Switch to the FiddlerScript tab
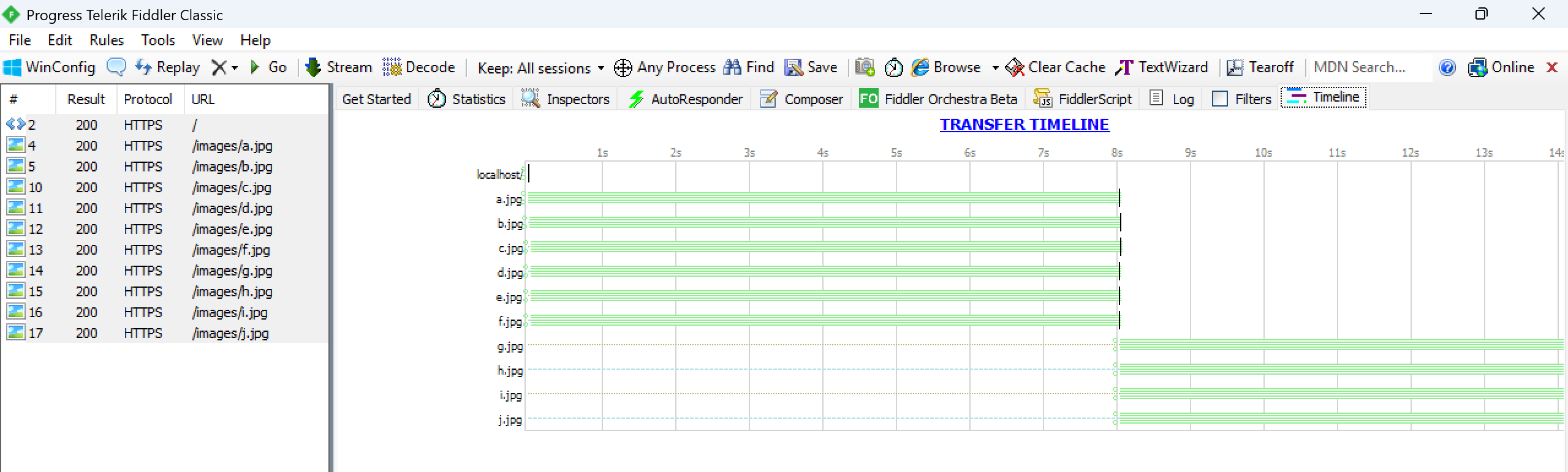 [x=1083, y=99]
